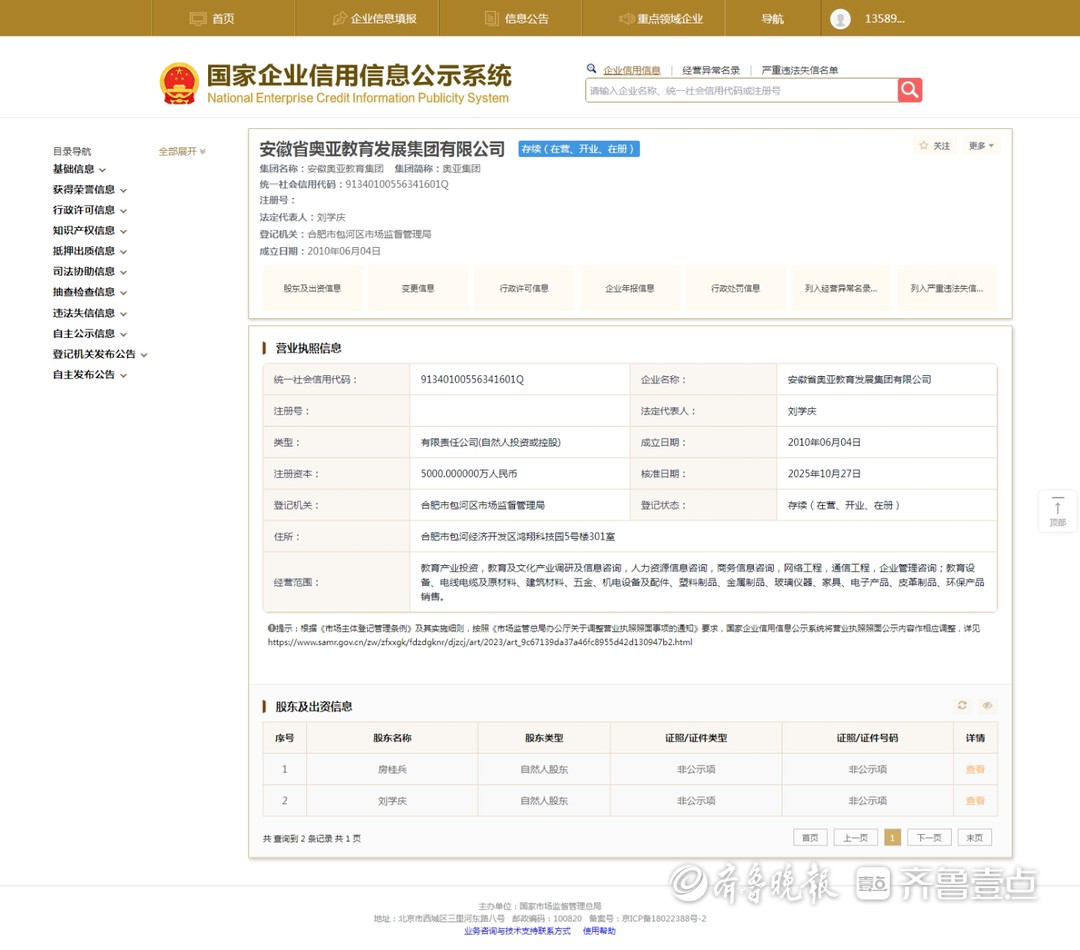1080x950 pixels.
Task: Click the 首页 pagination button
Action: pyautogui.click(x=810, y=838)
